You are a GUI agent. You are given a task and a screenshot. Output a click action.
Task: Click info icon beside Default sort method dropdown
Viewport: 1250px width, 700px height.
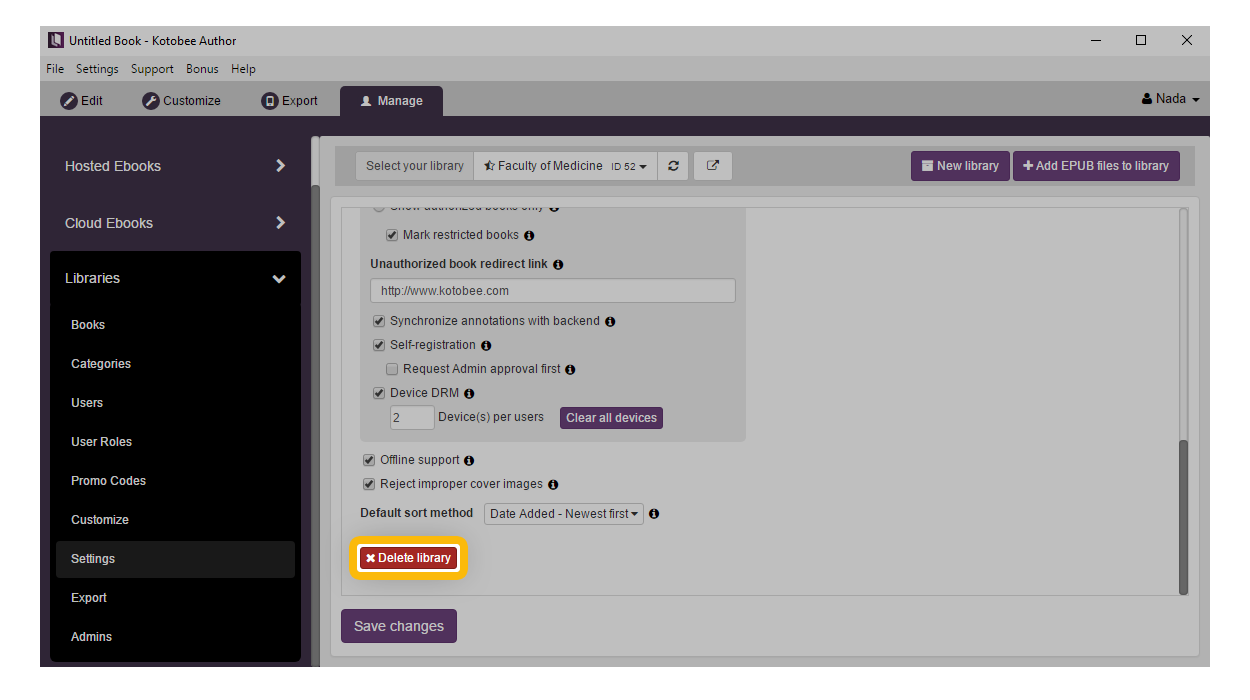coord(654,514)
